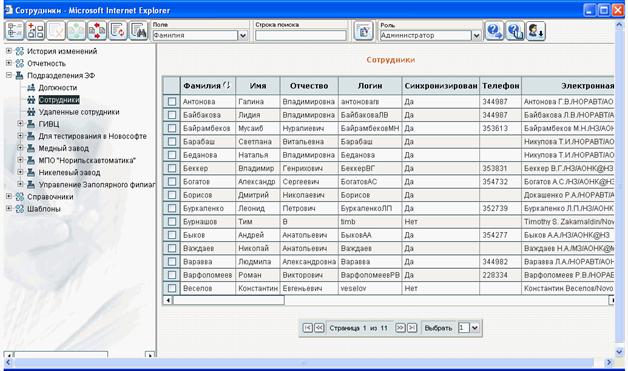Screen dimensions: 628x371
Task: Expand the Справочники tree node
Action: tap(9, 196)
